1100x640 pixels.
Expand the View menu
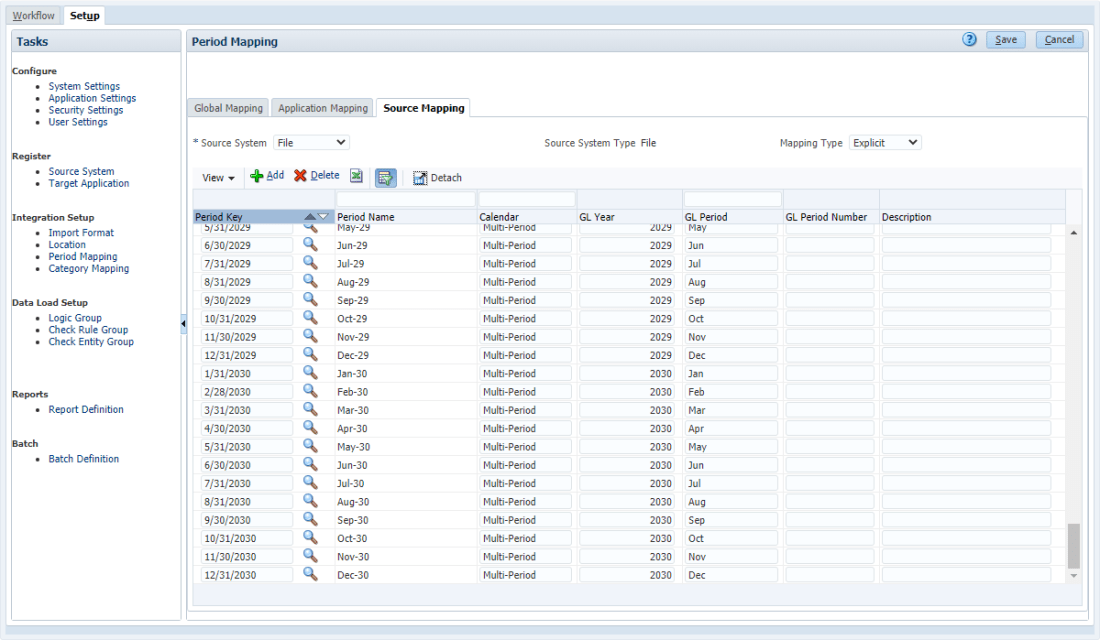click(x=218, y=178)
